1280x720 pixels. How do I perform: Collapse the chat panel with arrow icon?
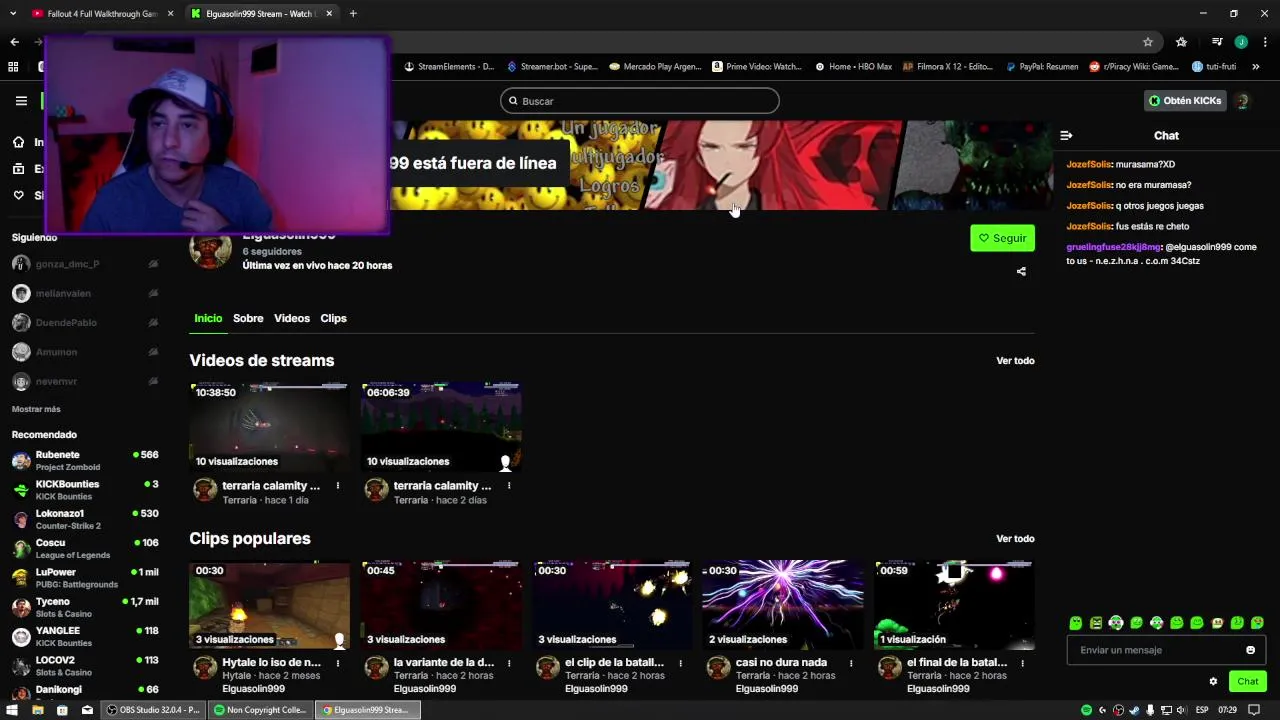coord(1066,135)
